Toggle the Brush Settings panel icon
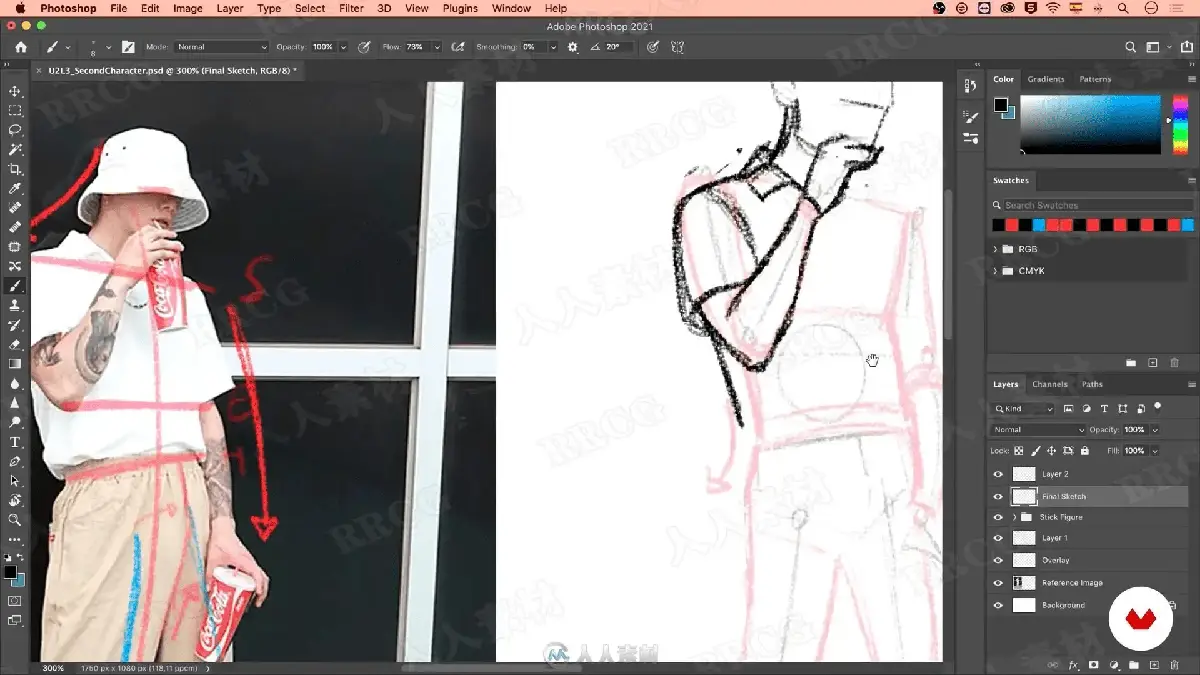Image resolution: width=1200 pixels, height=675 pixels. tap(128, 47)
